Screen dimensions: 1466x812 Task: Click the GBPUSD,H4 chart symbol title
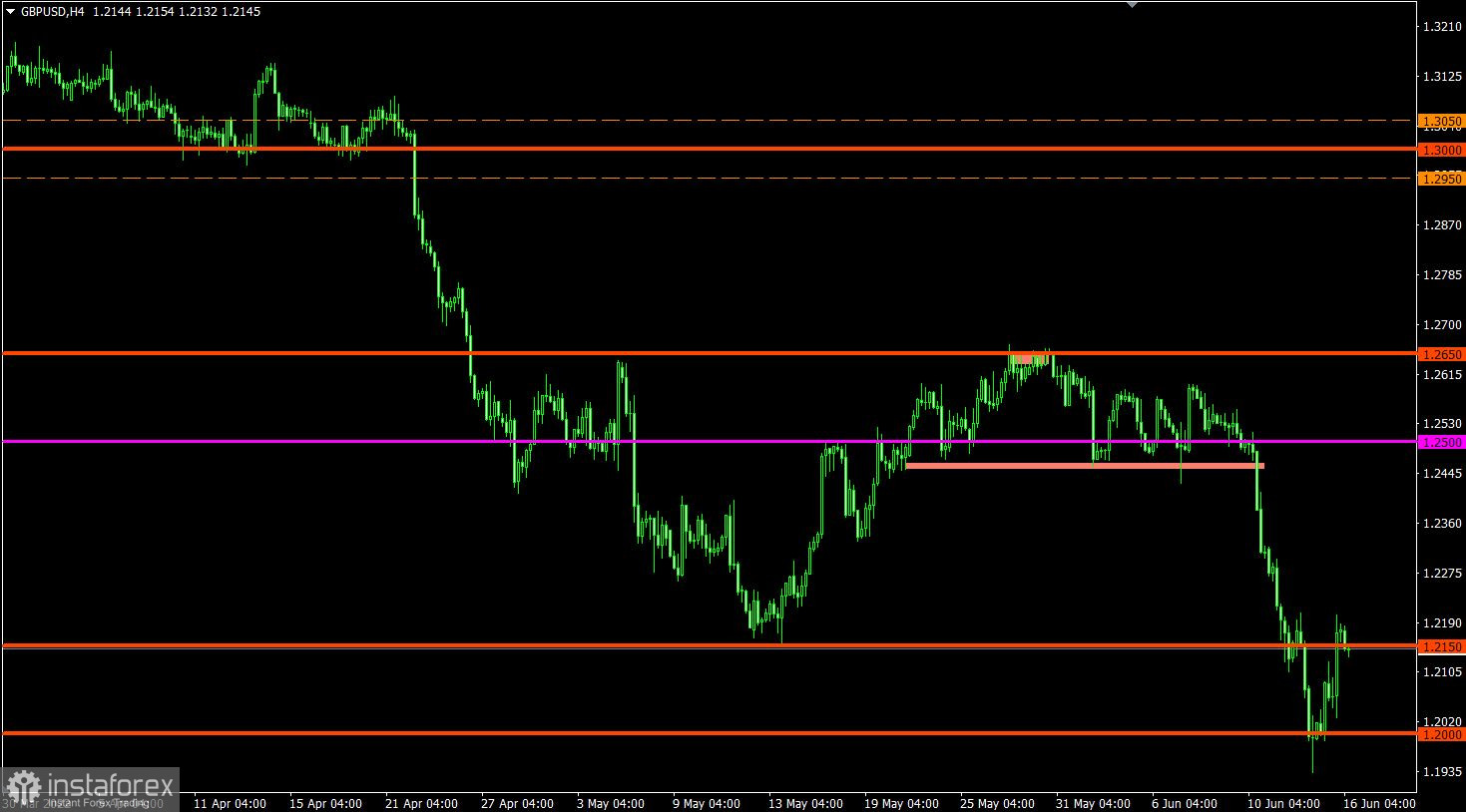[x=52, y=12]
